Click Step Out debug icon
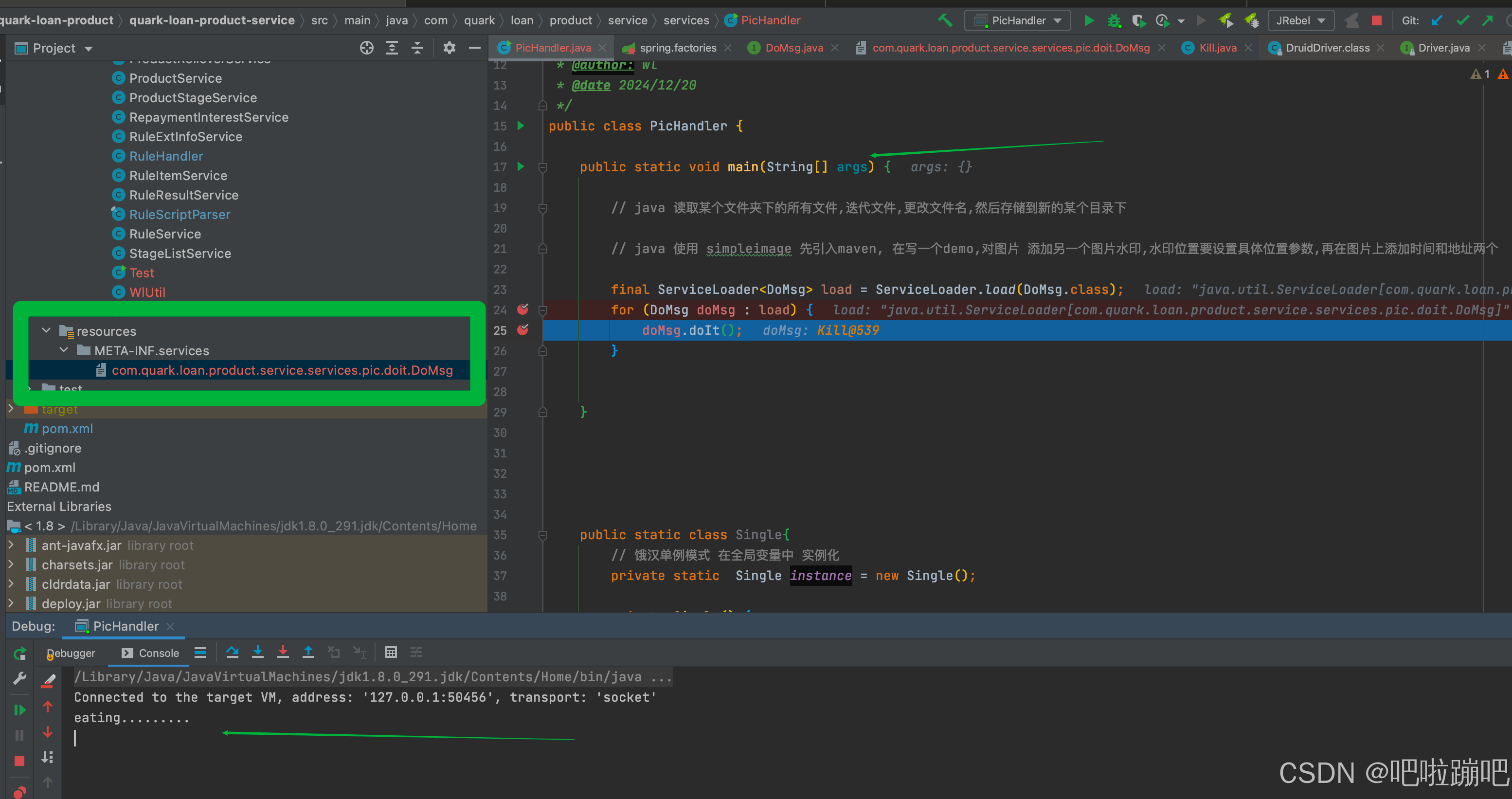Screen dimensions: 1512x799 pyautogui.click(x=307, y=652)
